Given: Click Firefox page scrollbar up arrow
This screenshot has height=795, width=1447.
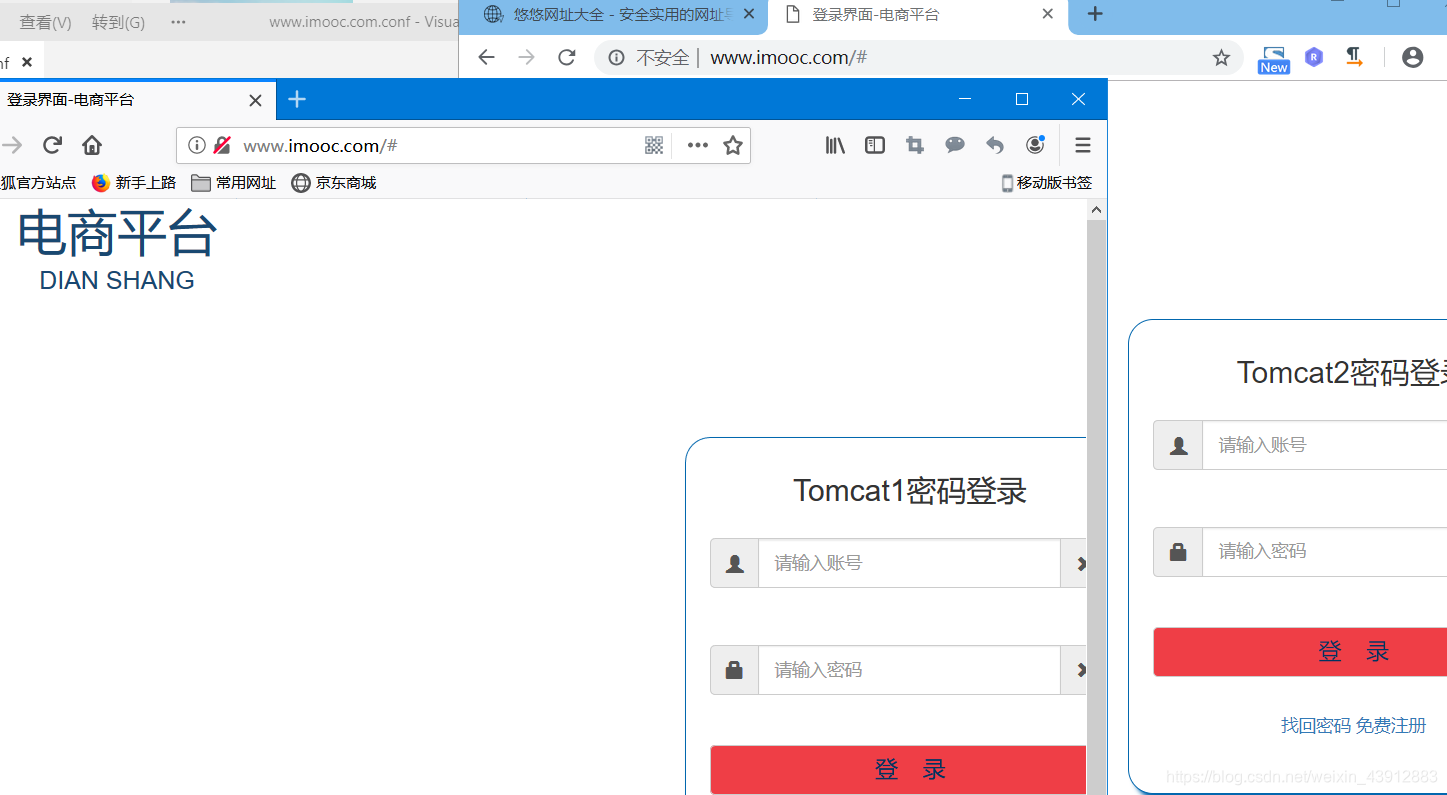Looking at the screenshot, I should point(1096,210).
